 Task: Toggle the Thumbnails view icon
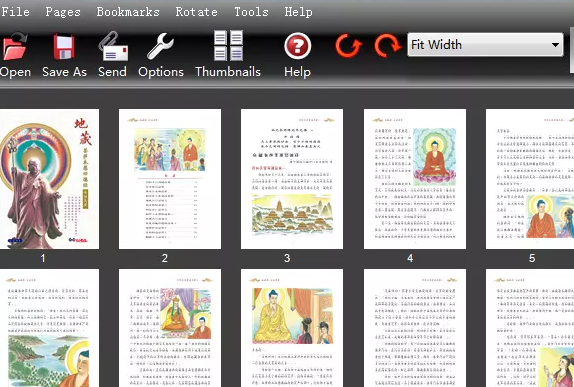(x=228, y=45)
